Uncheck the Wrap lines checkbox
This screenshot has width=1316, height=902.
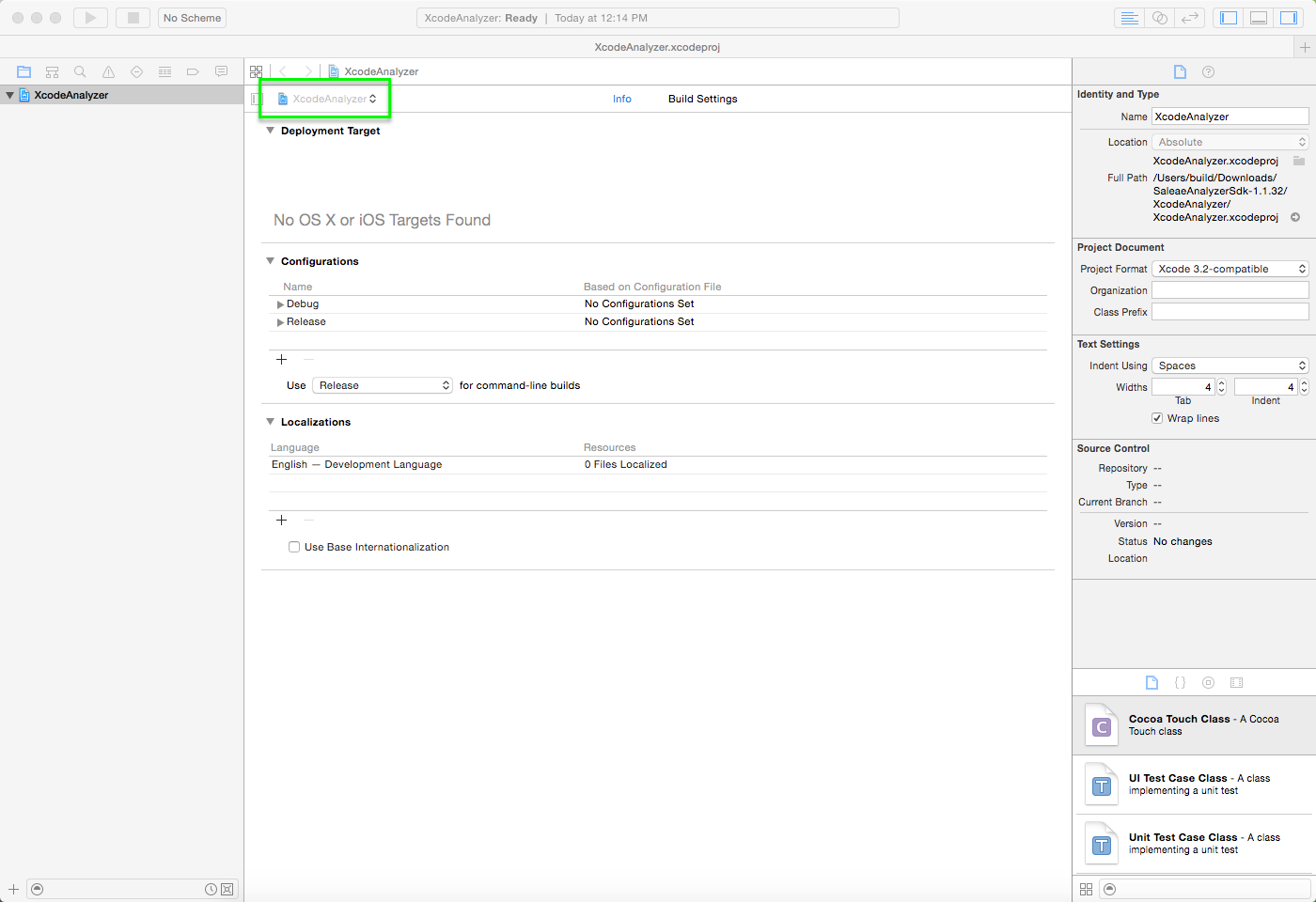tap(1157, 418)
